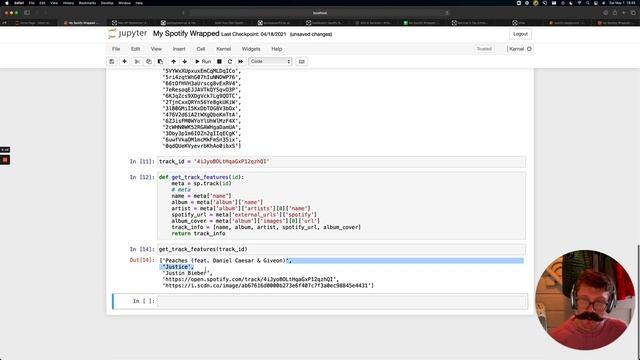Interrupt the kernel with stop icon

(x=219, y=61)
